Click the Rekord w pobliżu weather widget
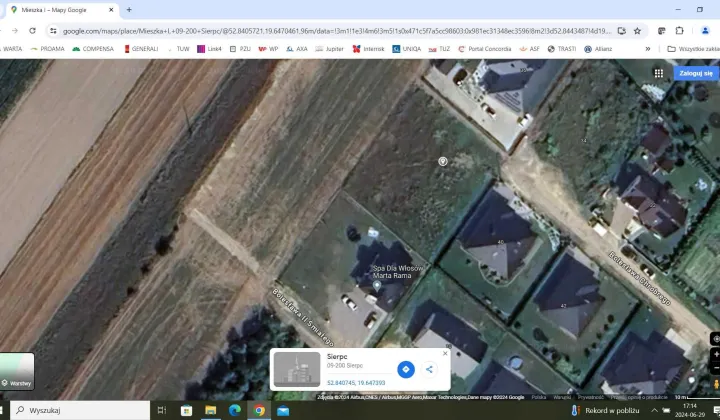Viewport: 720px width, 420px height. [x=606, y=410]
